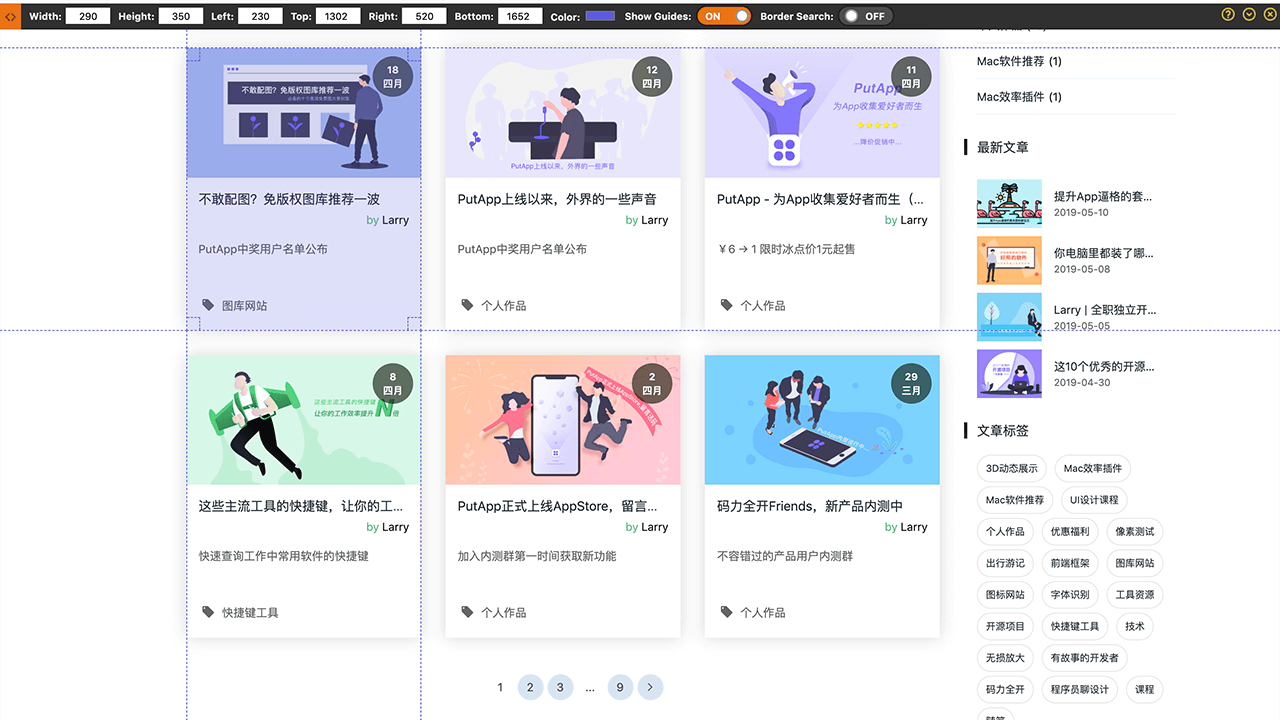The width and height of the screenshot is (1280, 720).
Task: Click the 29 三月 date badge
Action: [x=911, y=384]
